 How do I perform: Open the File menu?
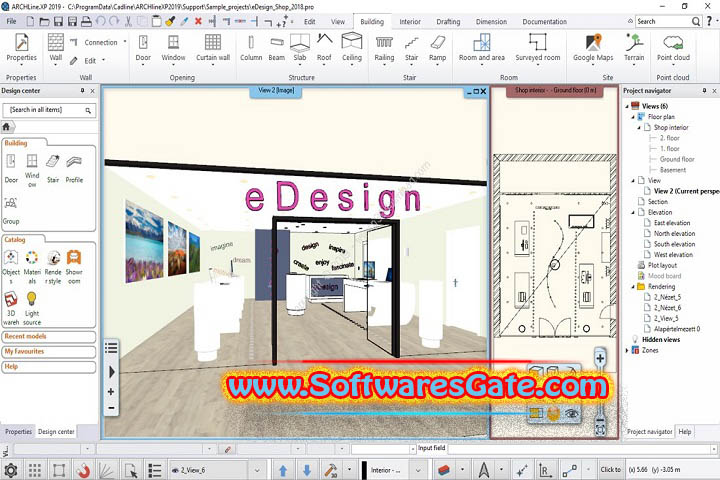[11, 21]
